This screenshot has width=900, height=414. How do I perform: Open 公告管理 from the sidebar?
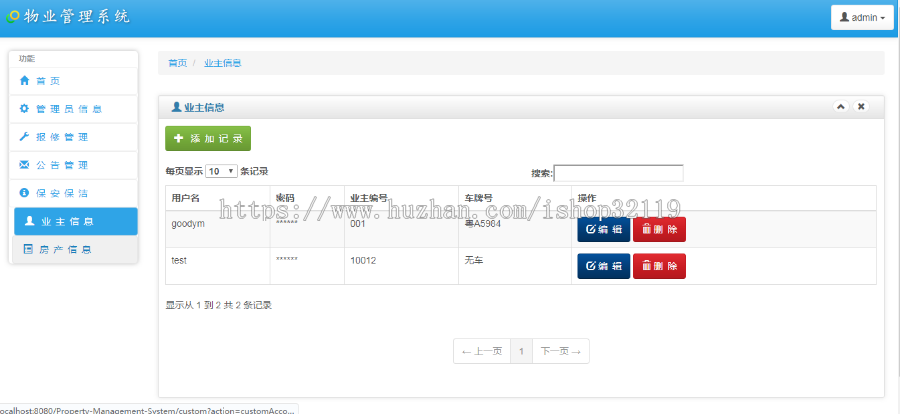pyautogui.click(x=73, y=165)
